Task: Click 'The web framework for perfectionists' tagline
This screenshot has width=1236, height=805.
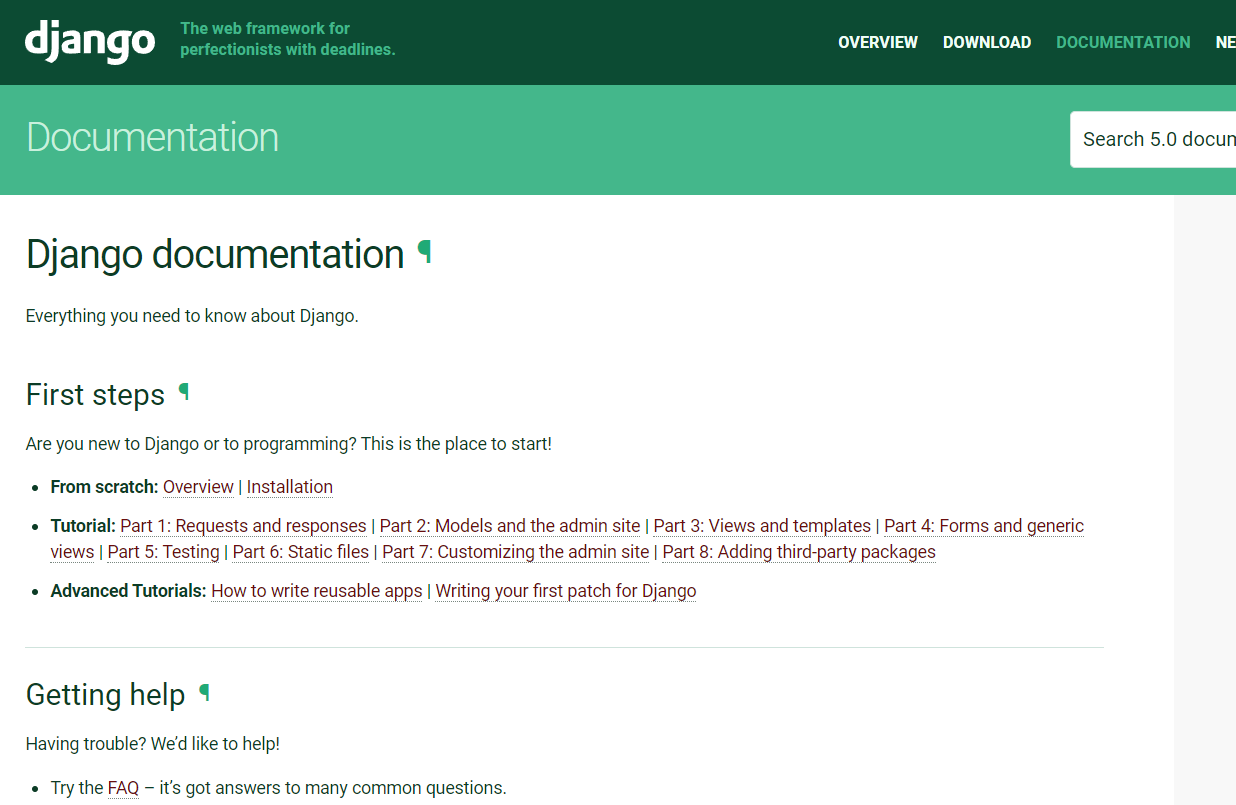Action: 288,39
